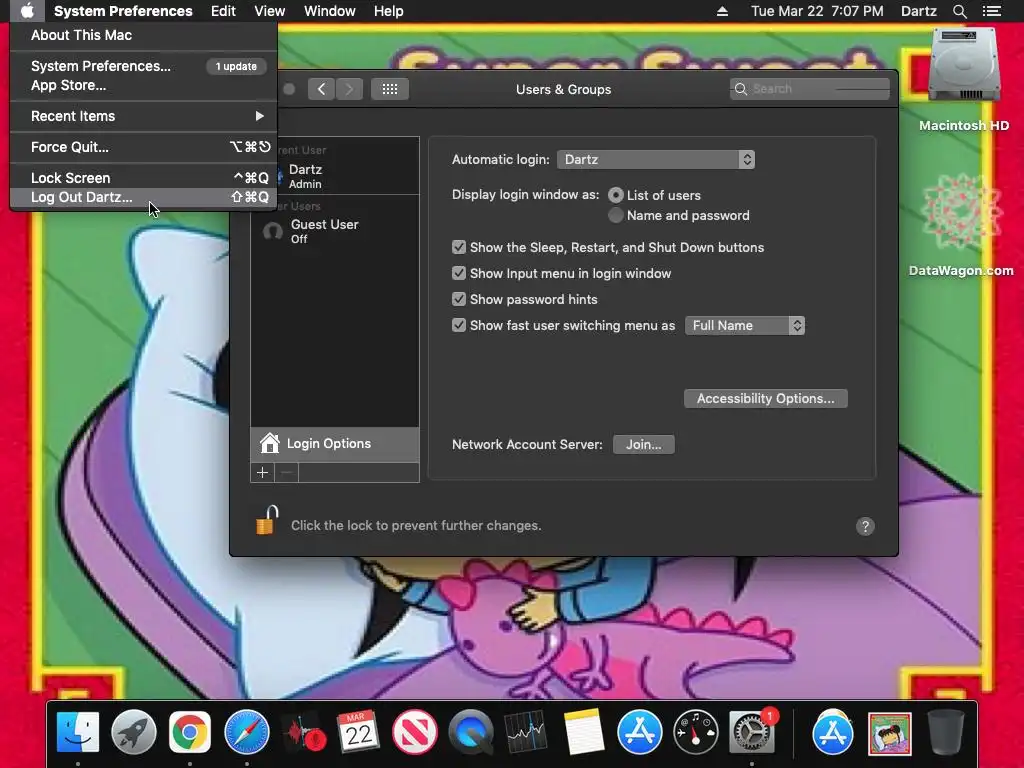This screenshot has width=1024, height=768.
Task: Open help question mark button
Action: (x=865, y=526)
